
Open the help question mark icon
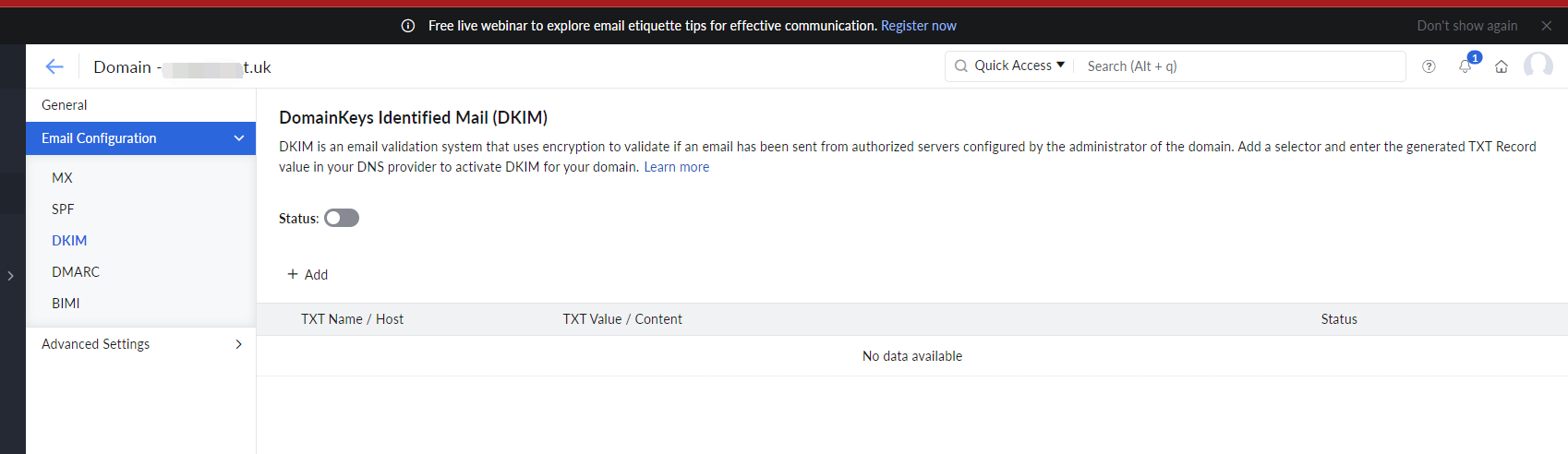click(1429, 66)
